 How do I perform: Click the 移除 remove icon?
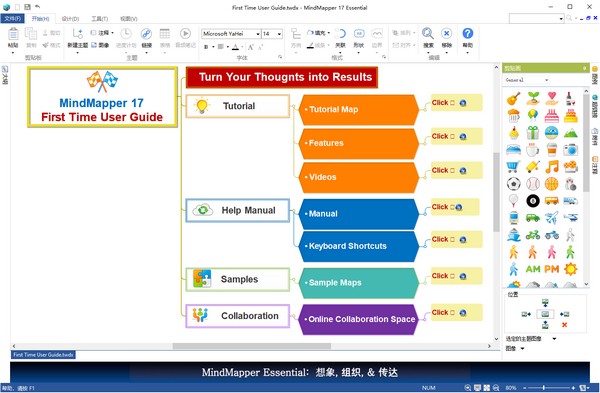446,34
